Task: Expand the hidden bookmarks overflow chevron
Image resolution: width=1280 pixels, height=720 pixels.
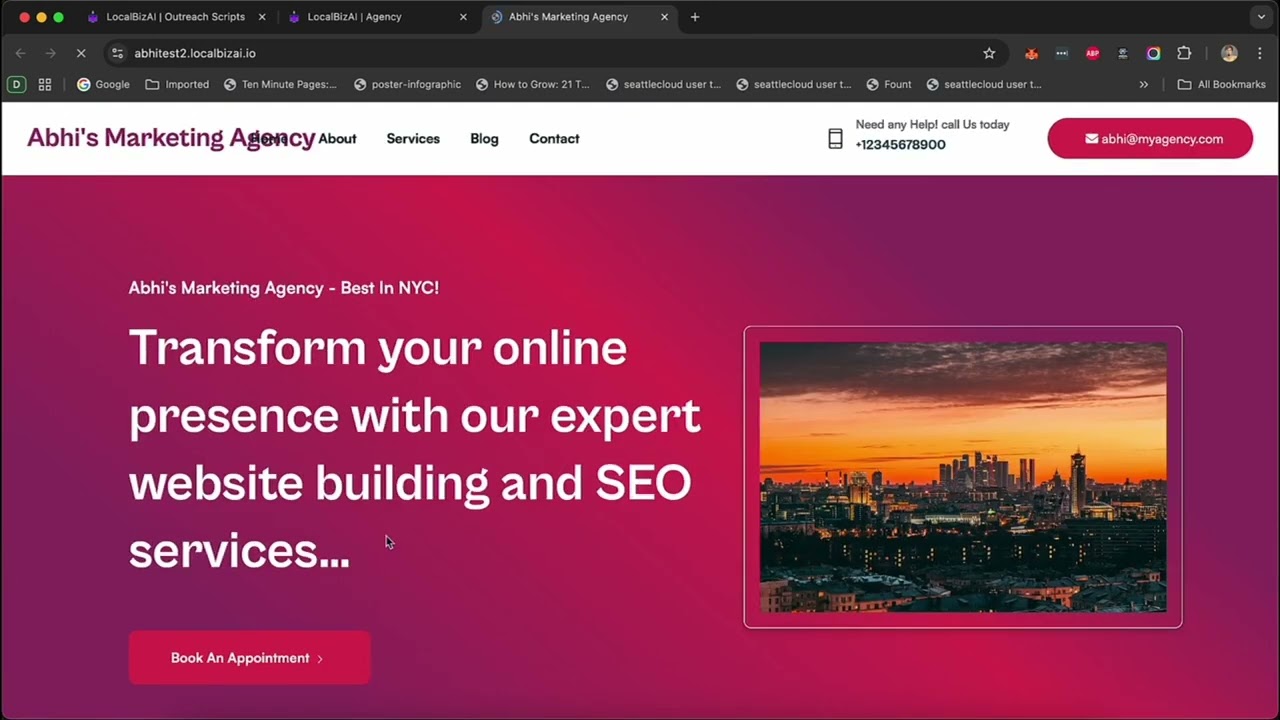Action: point(1143,84)
